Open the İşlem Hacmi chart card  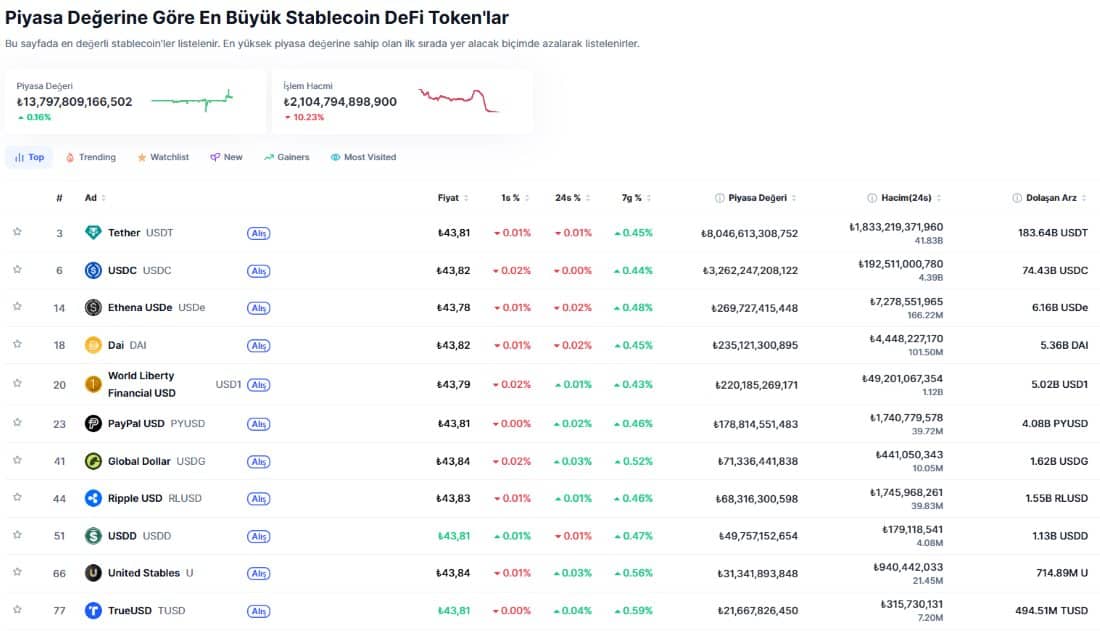(x=403, y=101)
